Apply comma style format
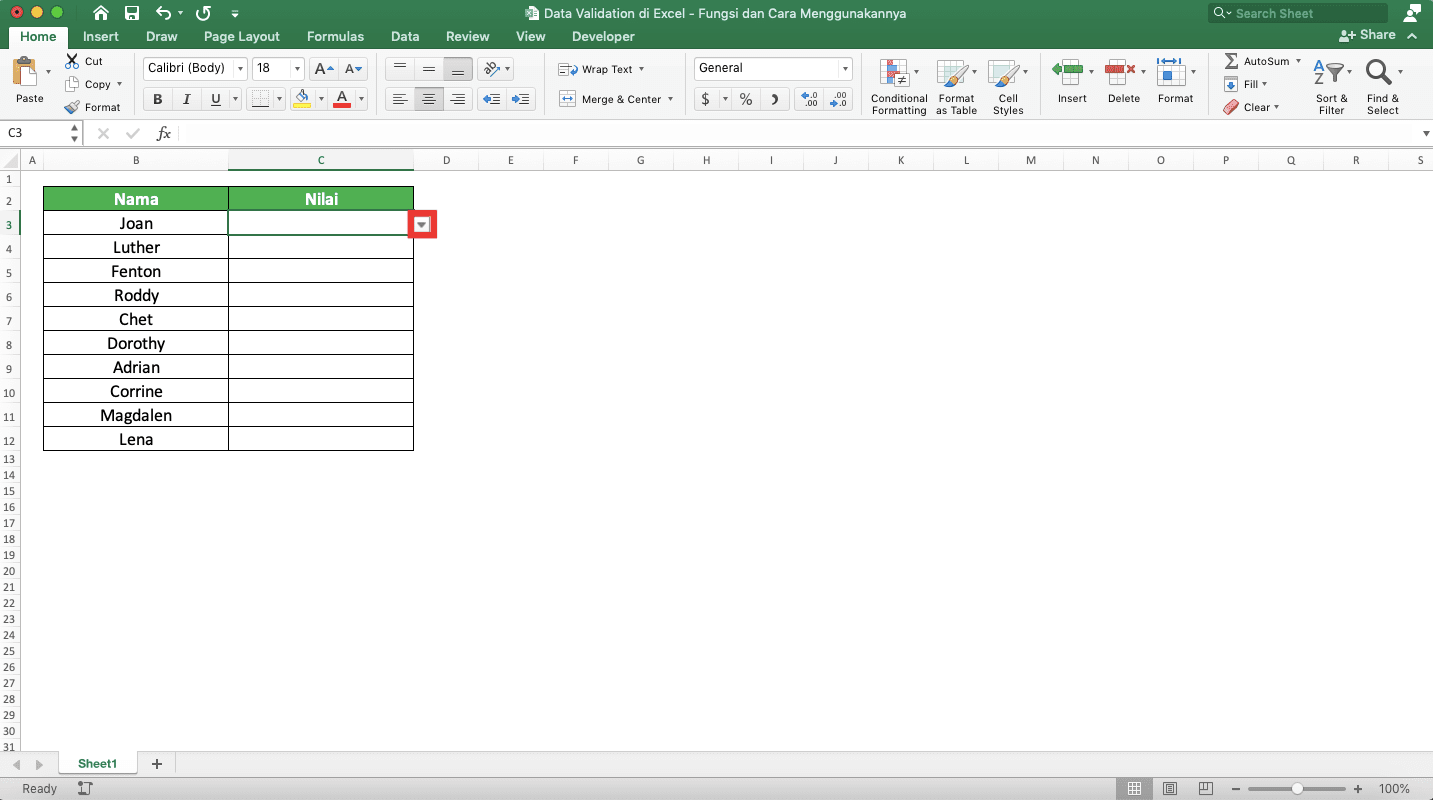The image size is (1433, 800). 775,99
